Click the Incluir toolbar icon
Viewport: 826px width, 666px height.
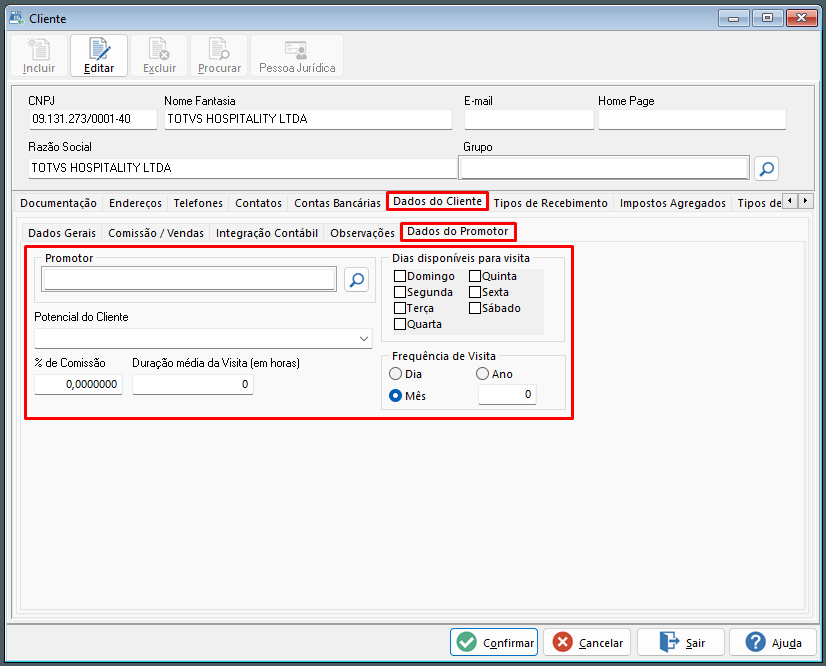[x=39, y=56]
